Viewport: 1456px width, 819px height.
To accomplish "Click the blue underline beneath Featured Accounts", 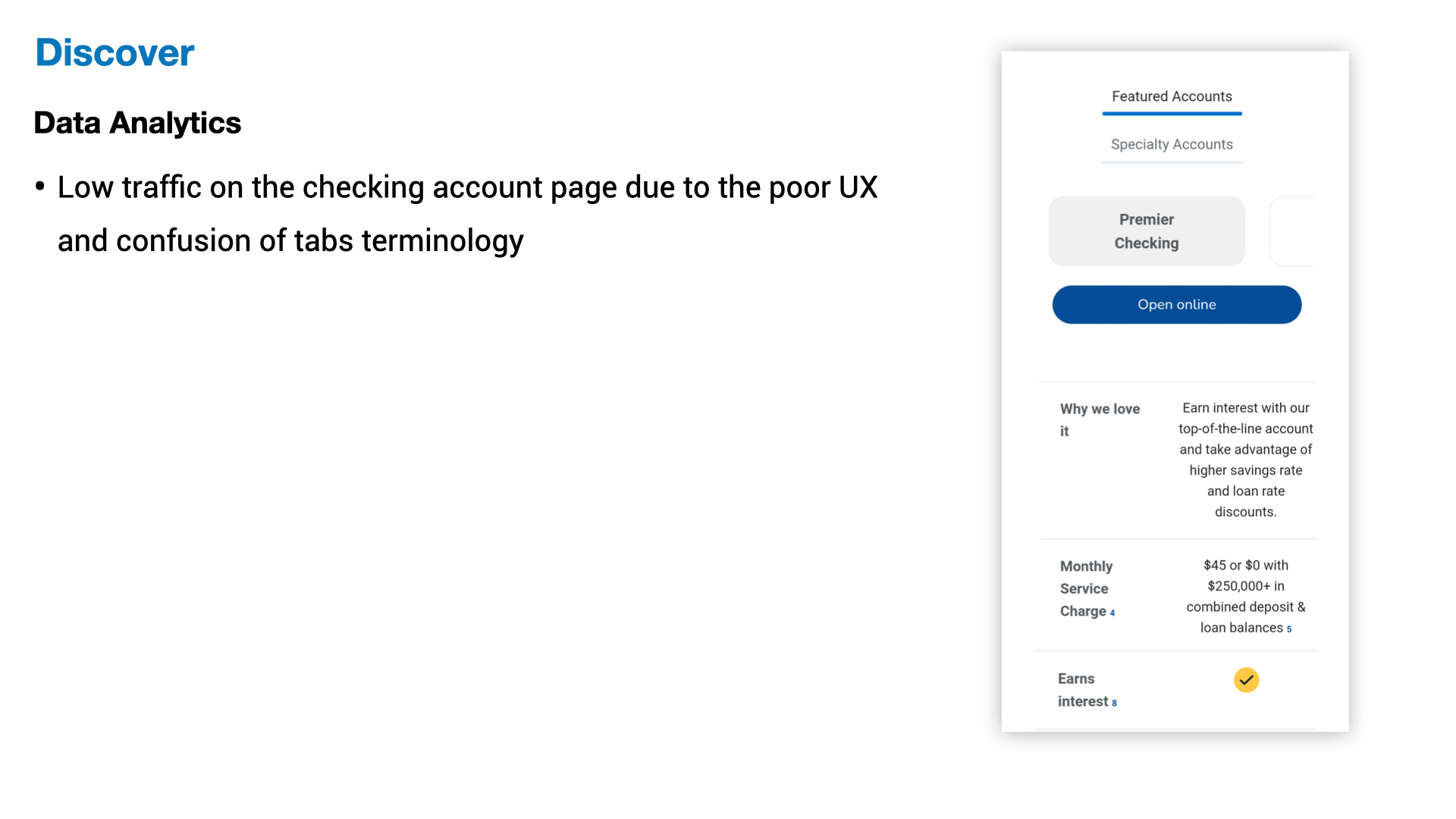I will pyautogui.click(x=1172, y=114).
